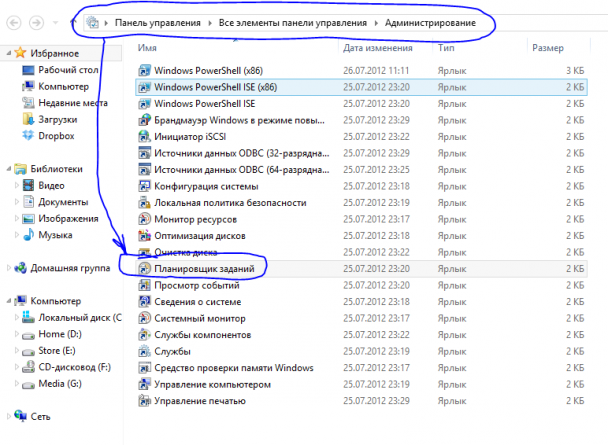The image size is (608, 445).
Task: Click Монитор ресурсов icon
Action: tap(144, 219)
